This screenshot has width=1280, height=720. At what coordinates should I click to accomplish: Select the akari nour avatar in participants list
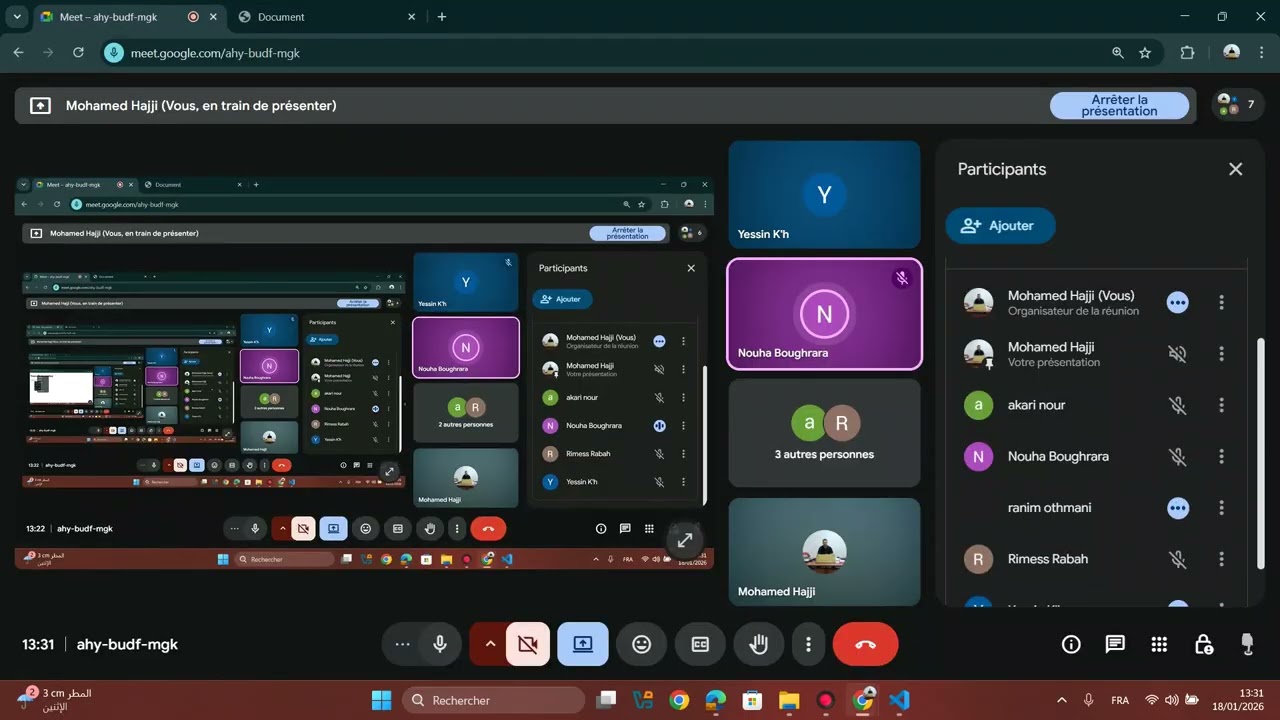click(x=978, y=405)
